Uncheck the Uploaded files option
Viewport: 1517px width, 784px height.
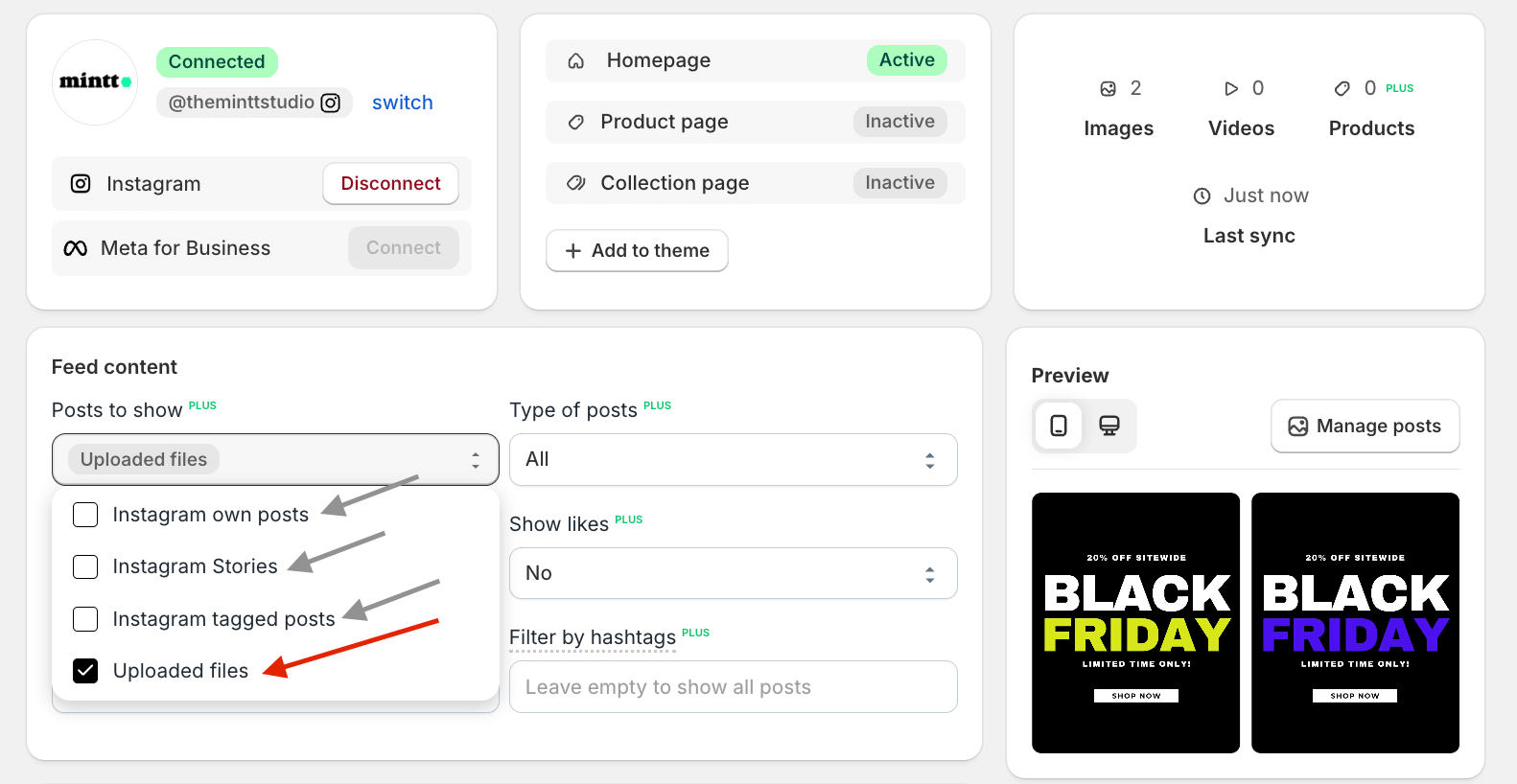click(85, 671)
